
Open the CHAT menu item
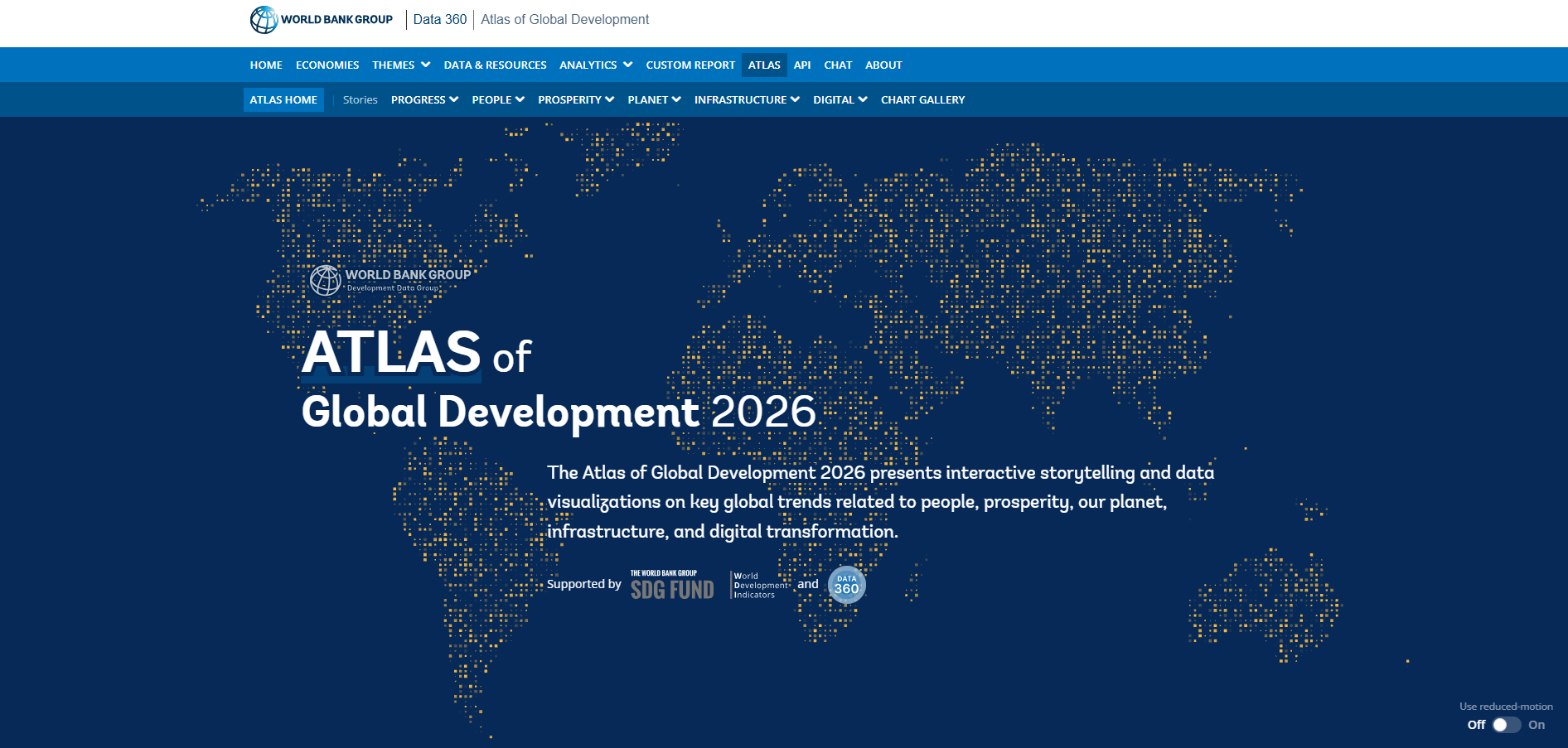[838, 65]
